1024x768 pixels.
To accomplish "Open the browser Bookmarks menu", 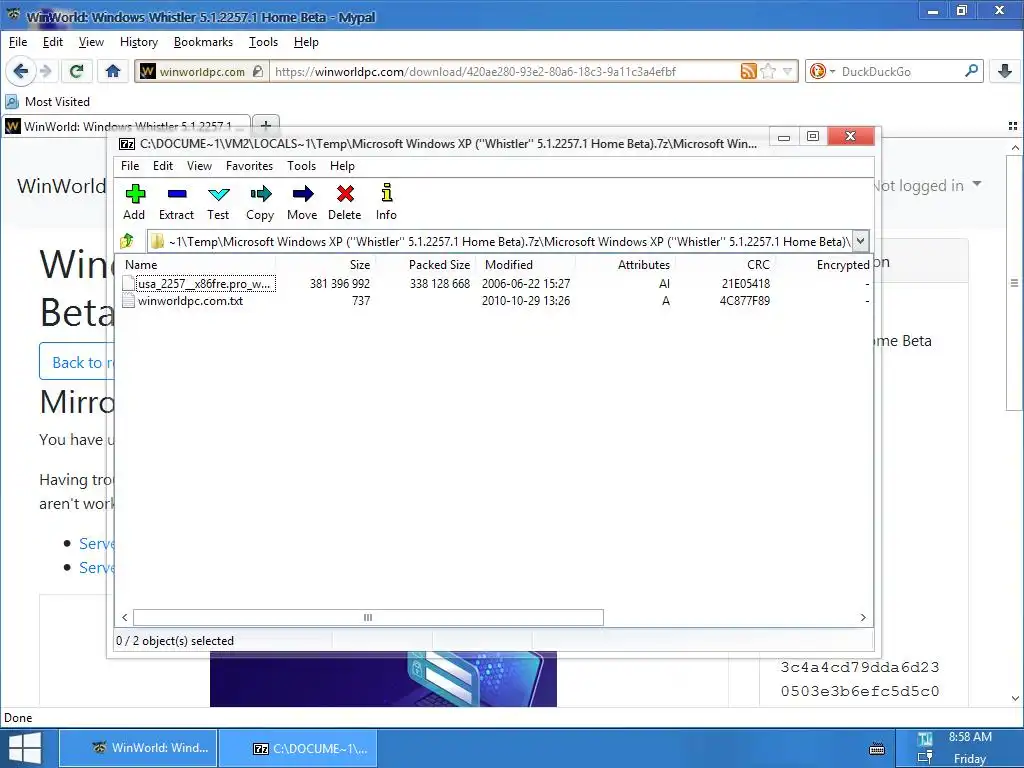I will (x=203, y=42).
